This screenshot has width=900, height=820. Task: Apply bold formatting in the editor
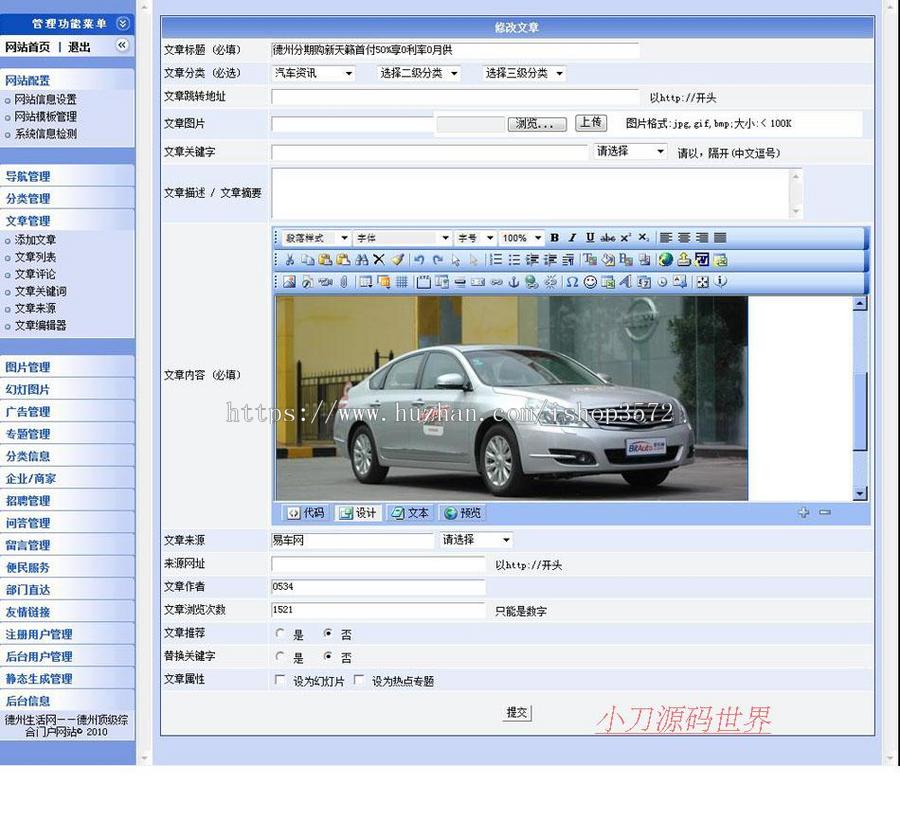click(x=554, y=238)
